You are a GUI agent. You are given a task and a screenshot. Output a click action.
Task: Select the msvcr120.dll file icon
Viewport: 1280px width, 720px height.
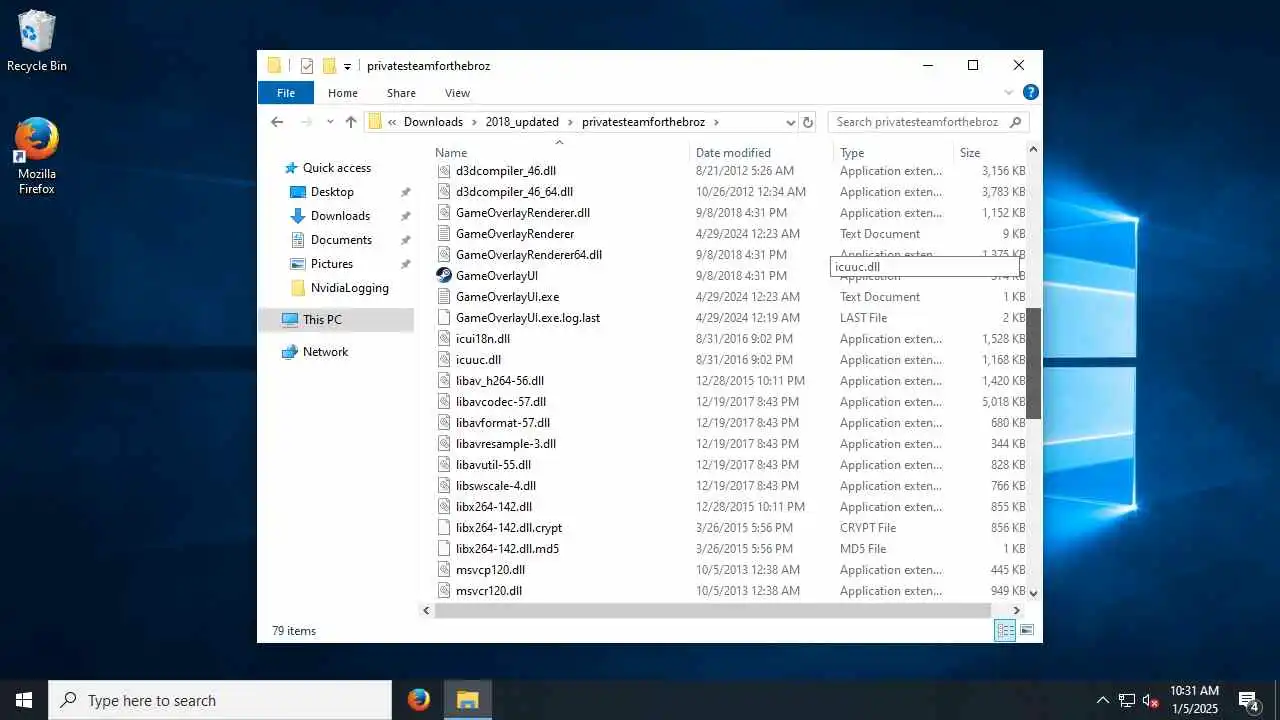click(445, 591)
